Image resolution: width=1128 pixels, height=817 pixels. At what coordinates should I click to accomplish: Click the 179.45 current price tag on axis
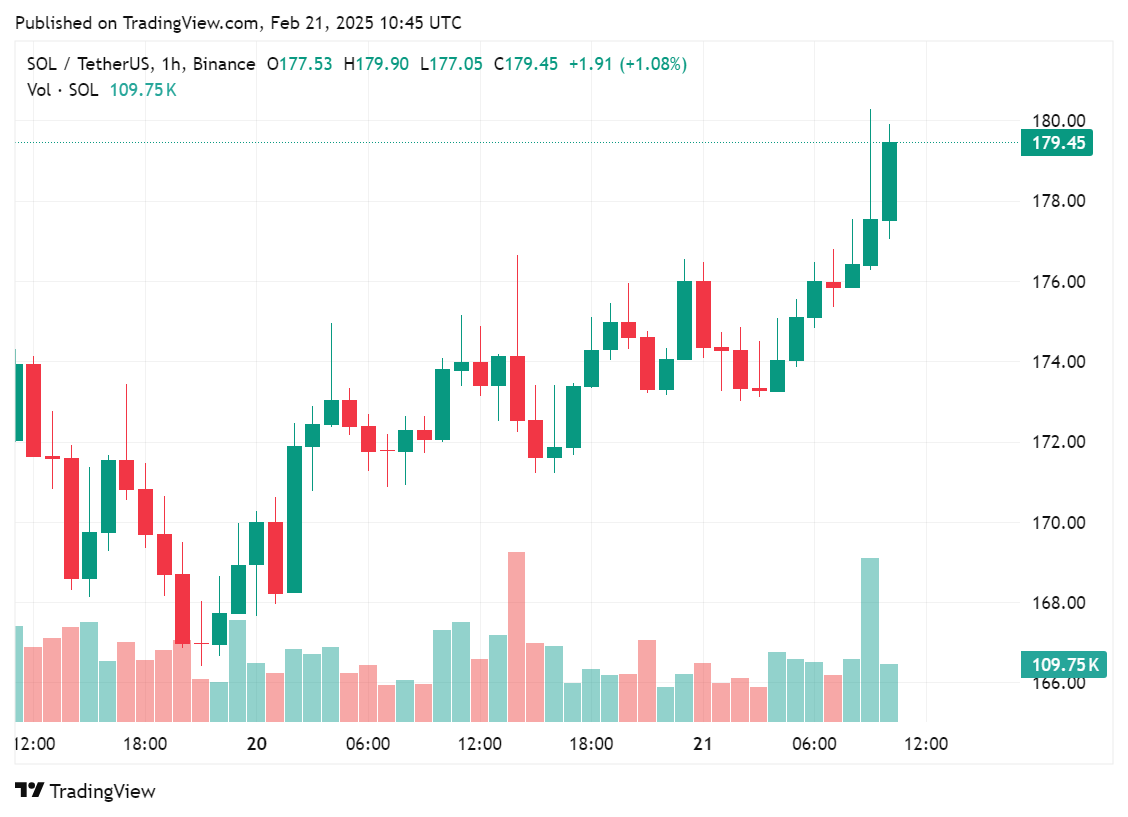[x=1057, y=143]
